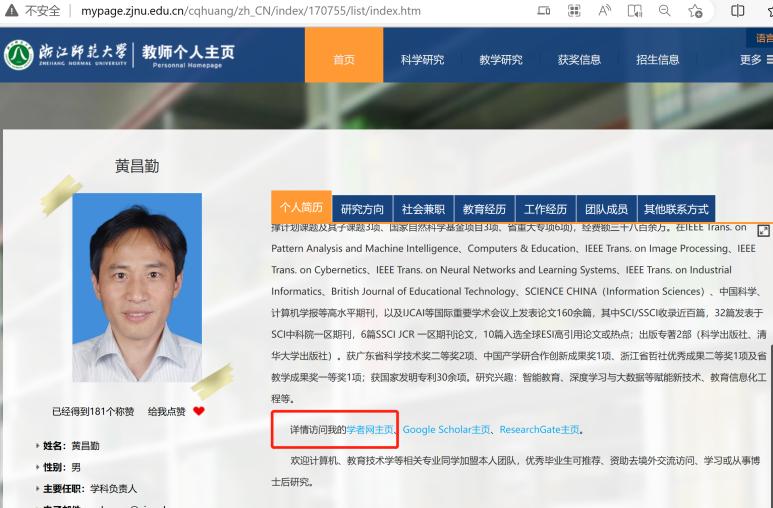This screenshot has width=773, height=508.
Task: Click the red heart like icon
Action: (x=199, y=411)
